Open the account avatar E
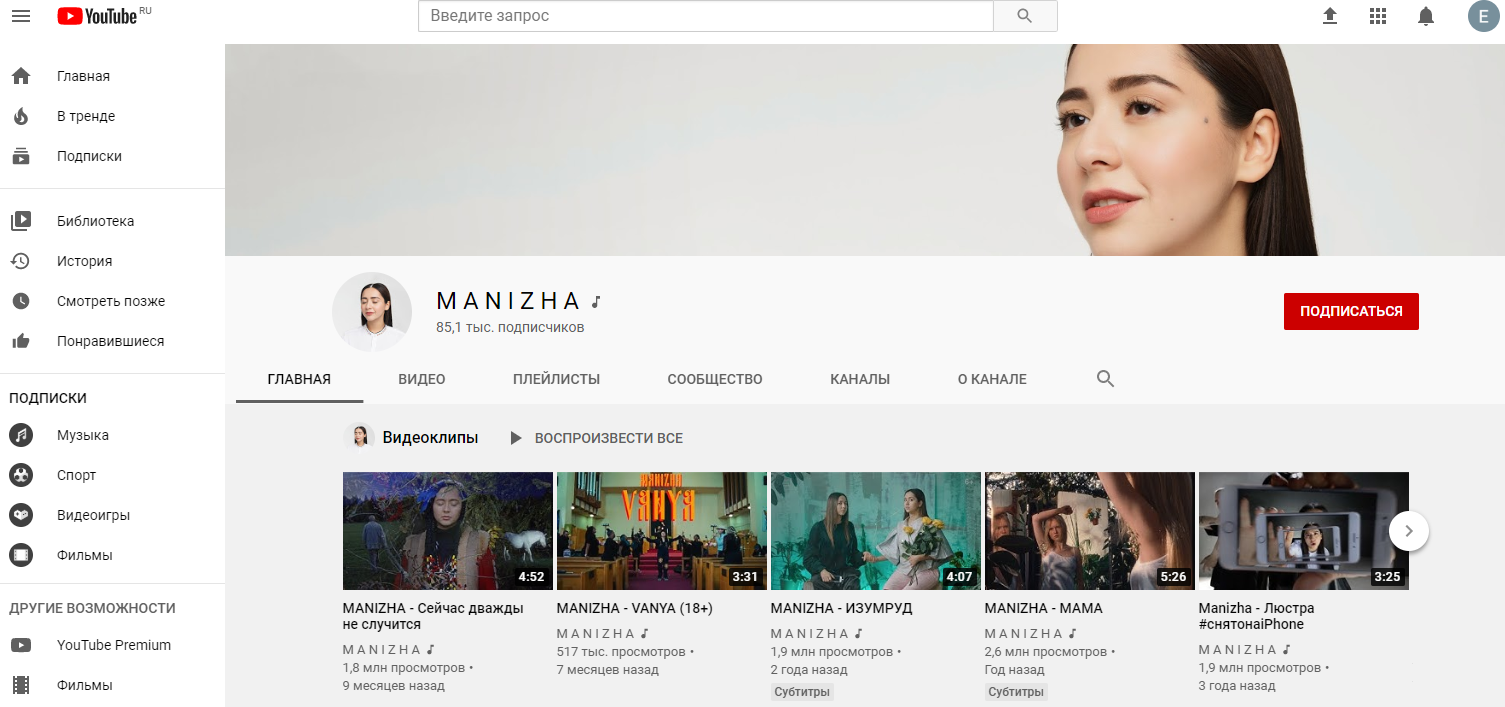Viewport: 1505px width, 707px height. tap(1483, 16)
